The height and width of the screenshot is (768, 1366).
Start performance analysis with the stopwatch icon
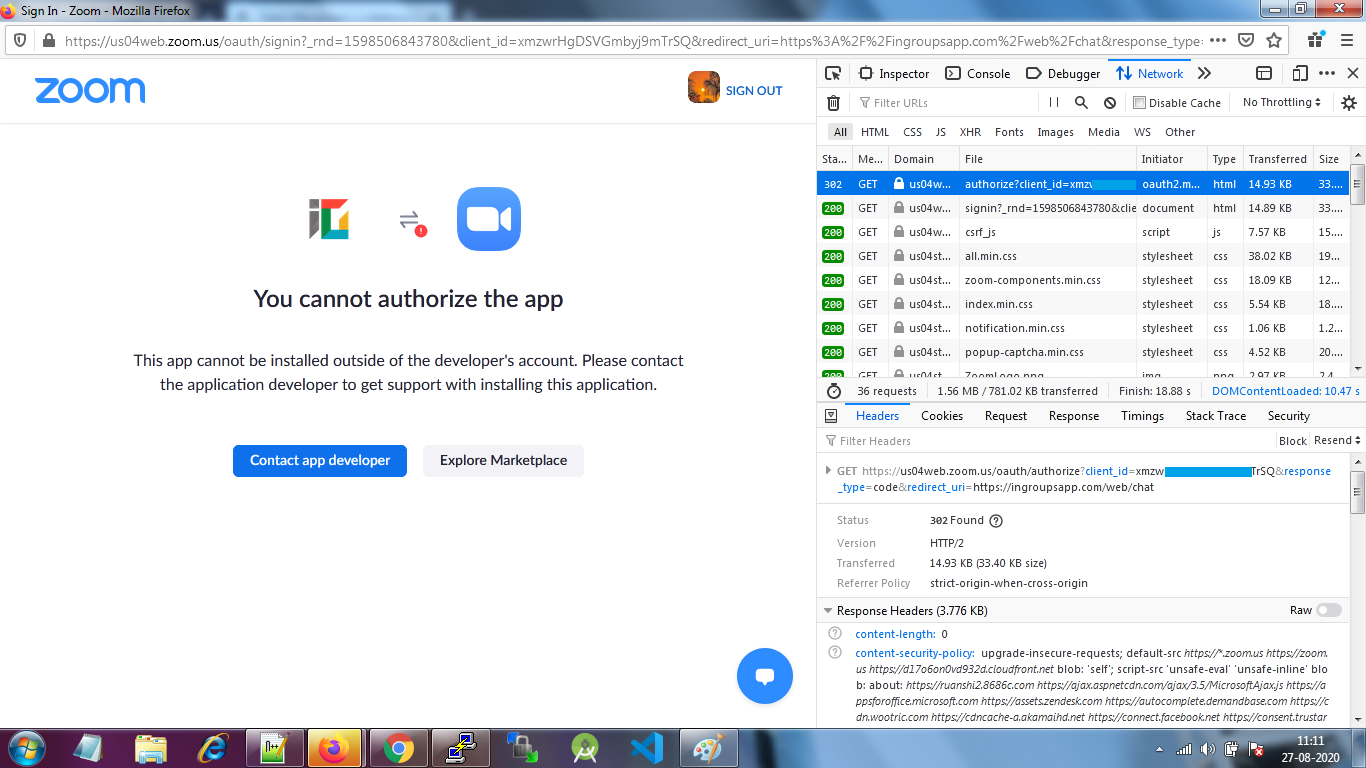pyautogui.click(x=834, y=391)
